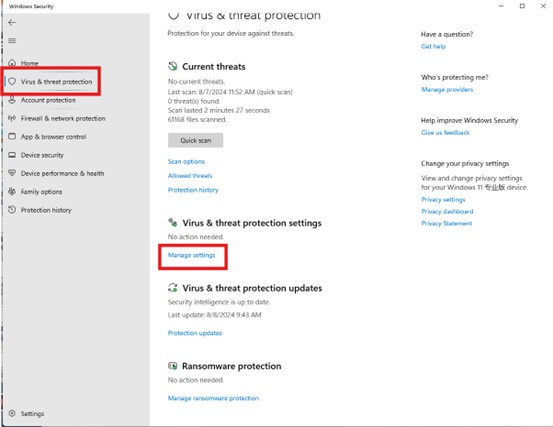Open Manage providers link
The height and width of the screenshot is (427, 553).
(447, 90)
